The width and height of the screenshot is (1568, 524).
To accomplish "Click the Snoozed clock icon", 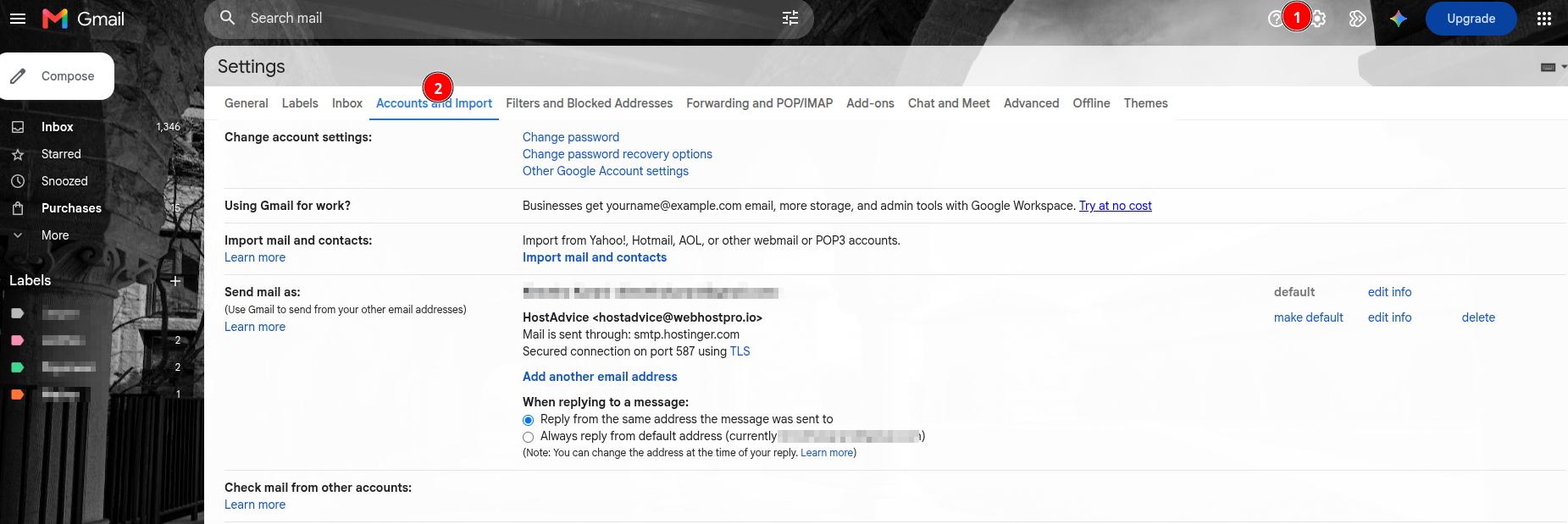I will pos(18,181).
